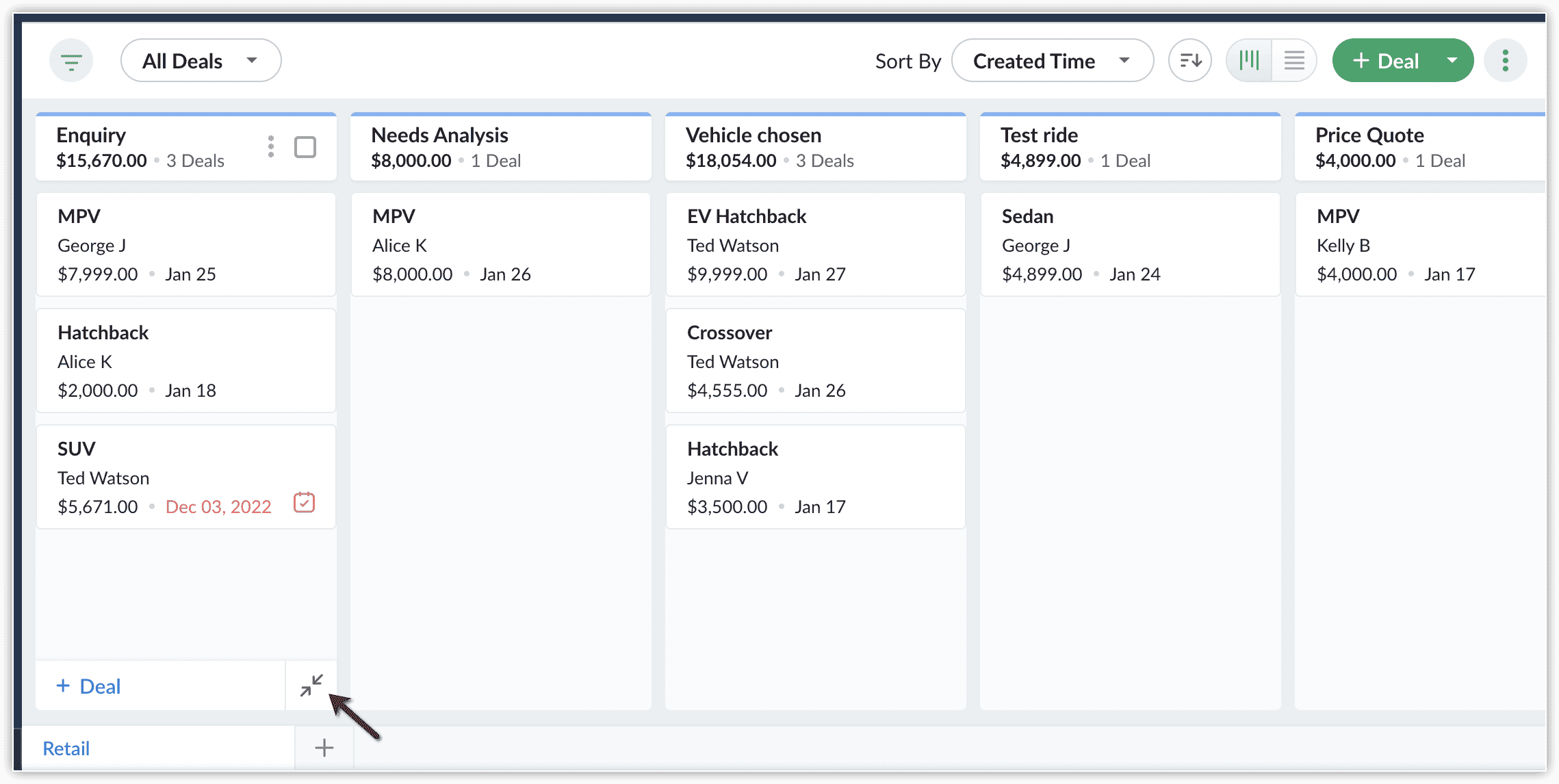Select all deals in the Enquiry column
The height and width of the screenshot is (784, 1559).
tap(305, 147)
